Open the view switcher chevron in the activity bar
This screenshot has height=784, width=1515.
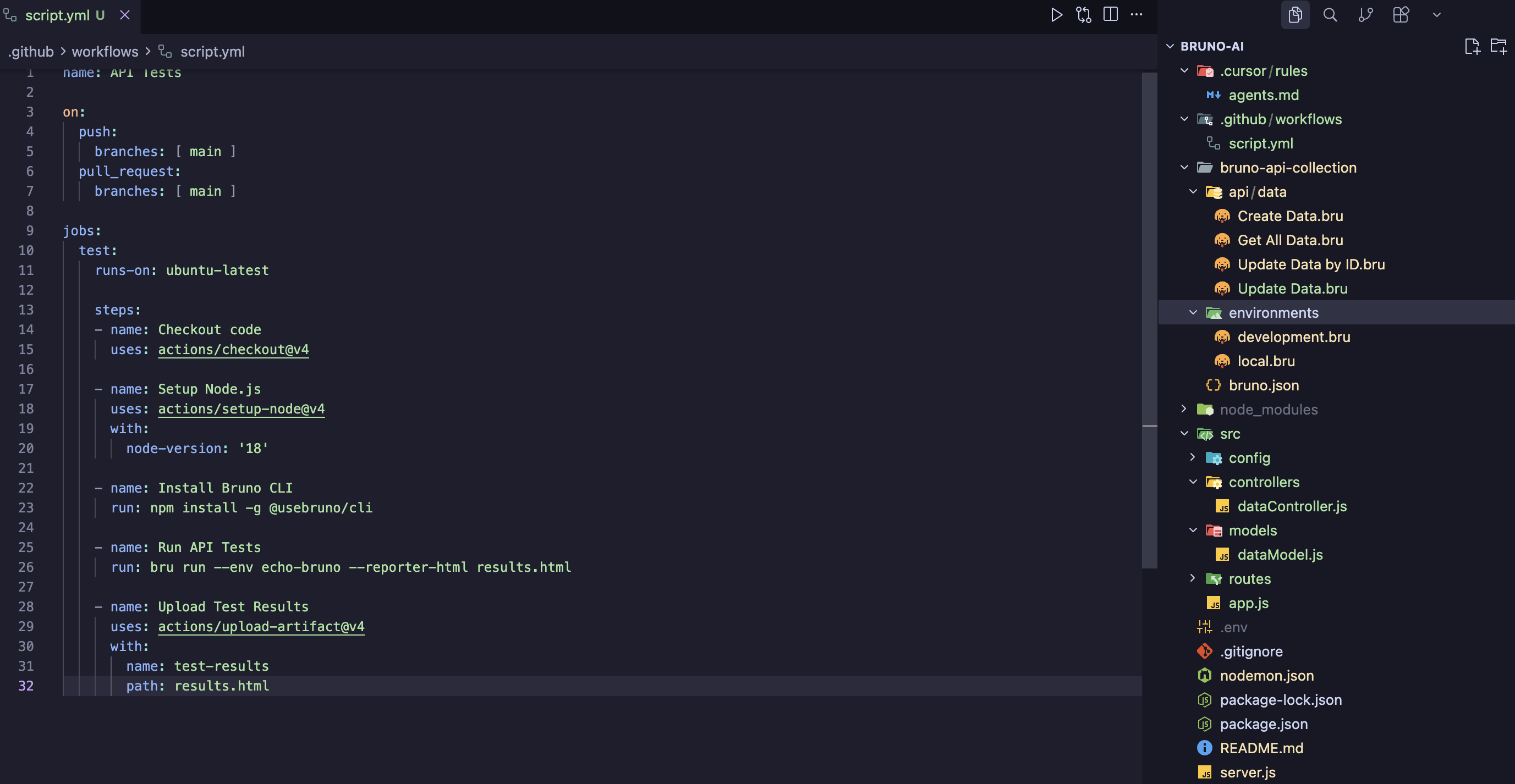1436,15
